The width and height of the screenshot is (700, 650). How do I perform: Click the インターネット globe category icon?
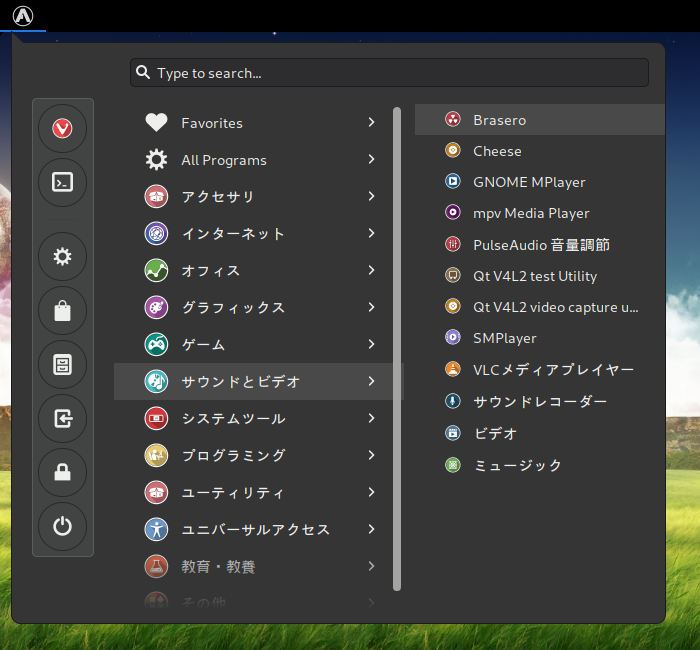coord(156,233)
